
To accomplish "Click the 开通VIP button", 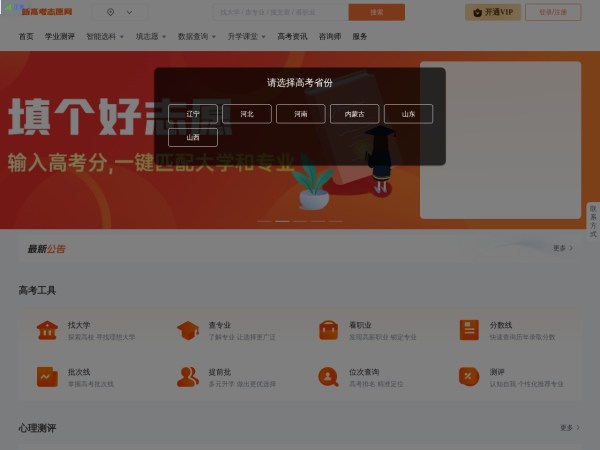I will pos(493,12).
